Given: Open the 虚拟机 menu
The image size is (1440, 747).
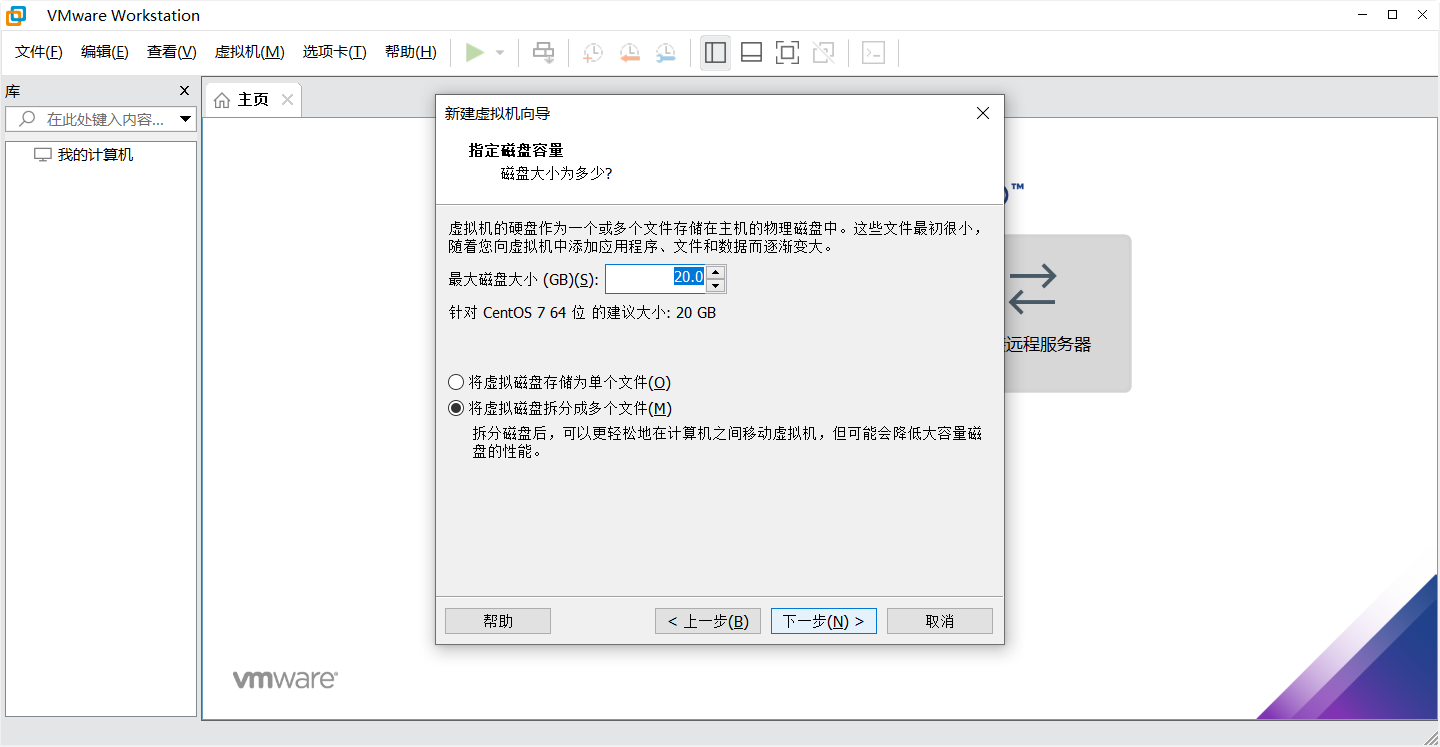Looking at the screenshot, I should (249, 52).
